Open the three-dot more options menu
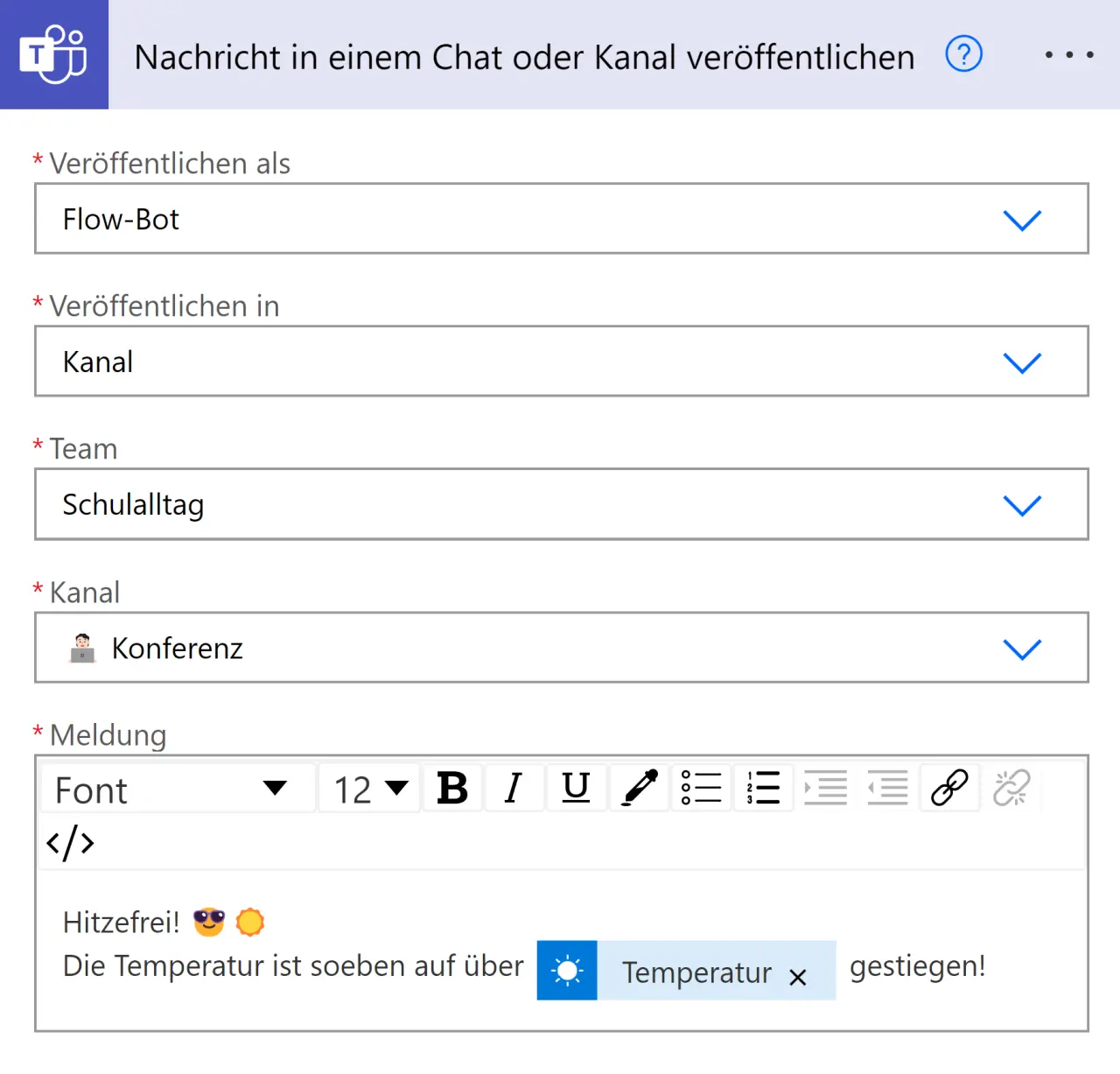Screen dimensions: 1120x1074 pyautogui.click(x=1068, y=54)
